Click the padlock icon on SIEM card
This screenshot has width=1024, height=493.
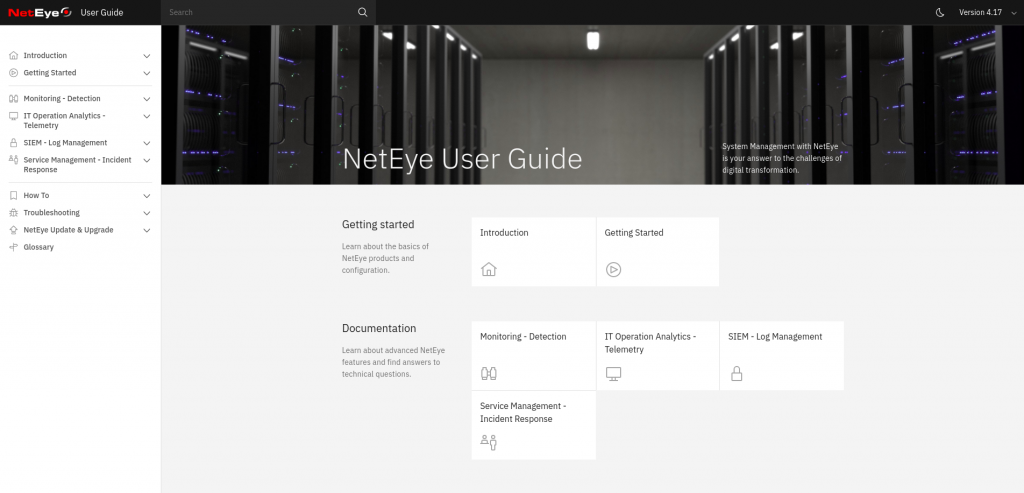(737, 374)
